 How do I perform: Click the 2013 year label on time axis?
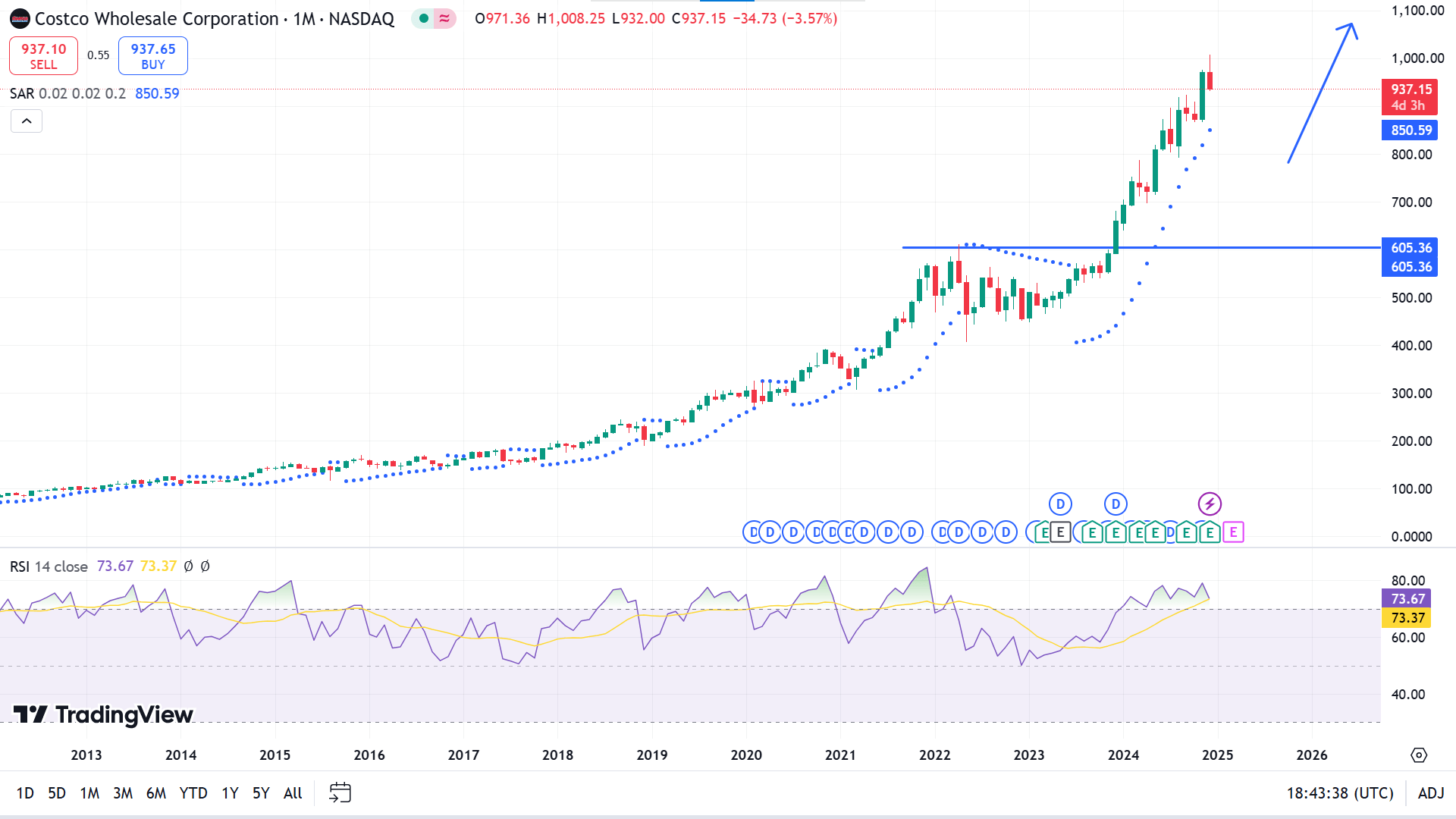pos(86,755)
